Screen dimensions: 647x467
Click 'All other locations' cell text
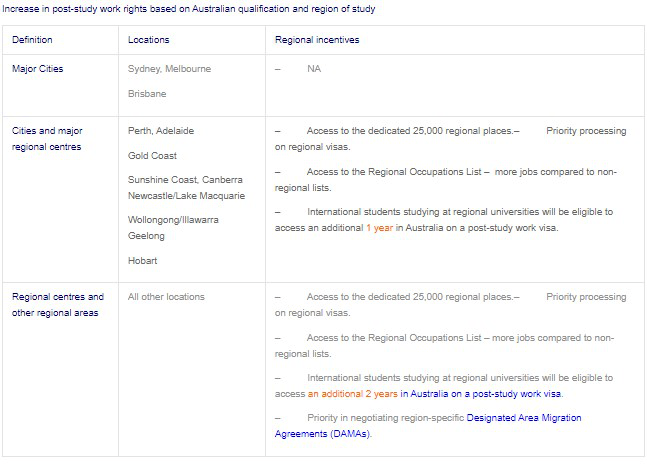[x=166, y=297]
